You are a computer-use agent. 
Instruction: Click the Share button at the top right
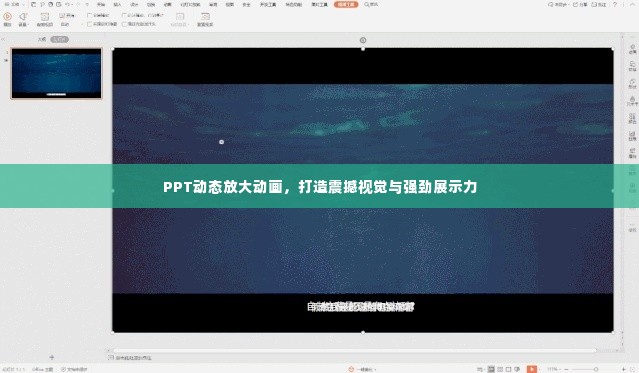click(x=580, y=4)
